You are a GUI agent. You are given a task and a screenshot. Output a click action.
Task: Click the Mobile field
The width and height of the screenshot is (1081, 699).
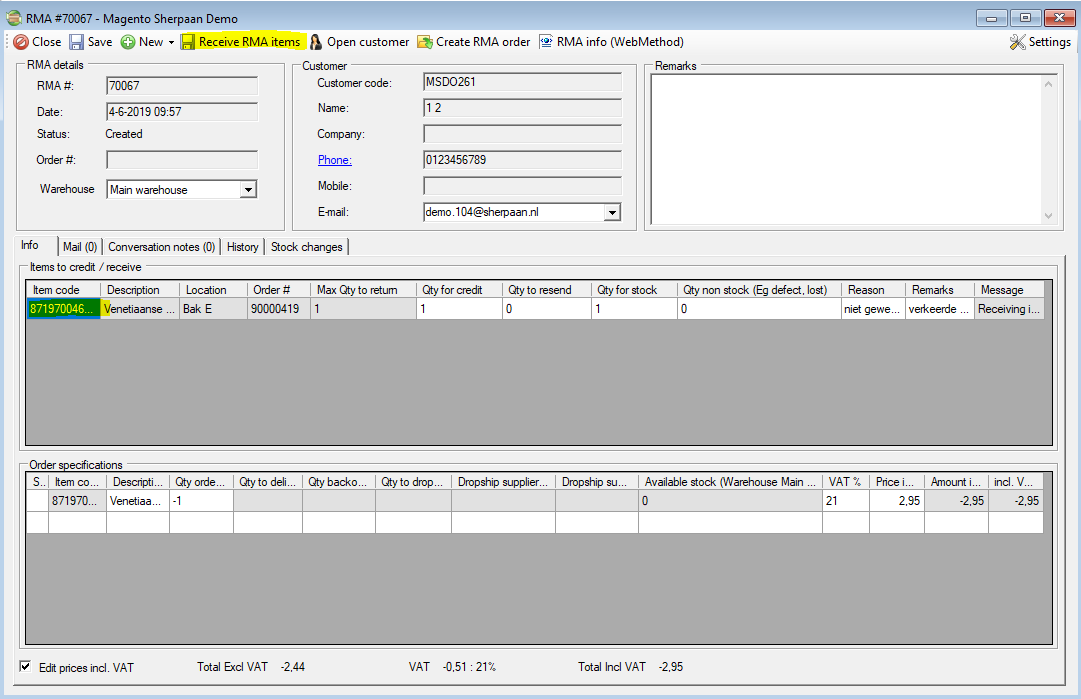(x=522, y=186)
